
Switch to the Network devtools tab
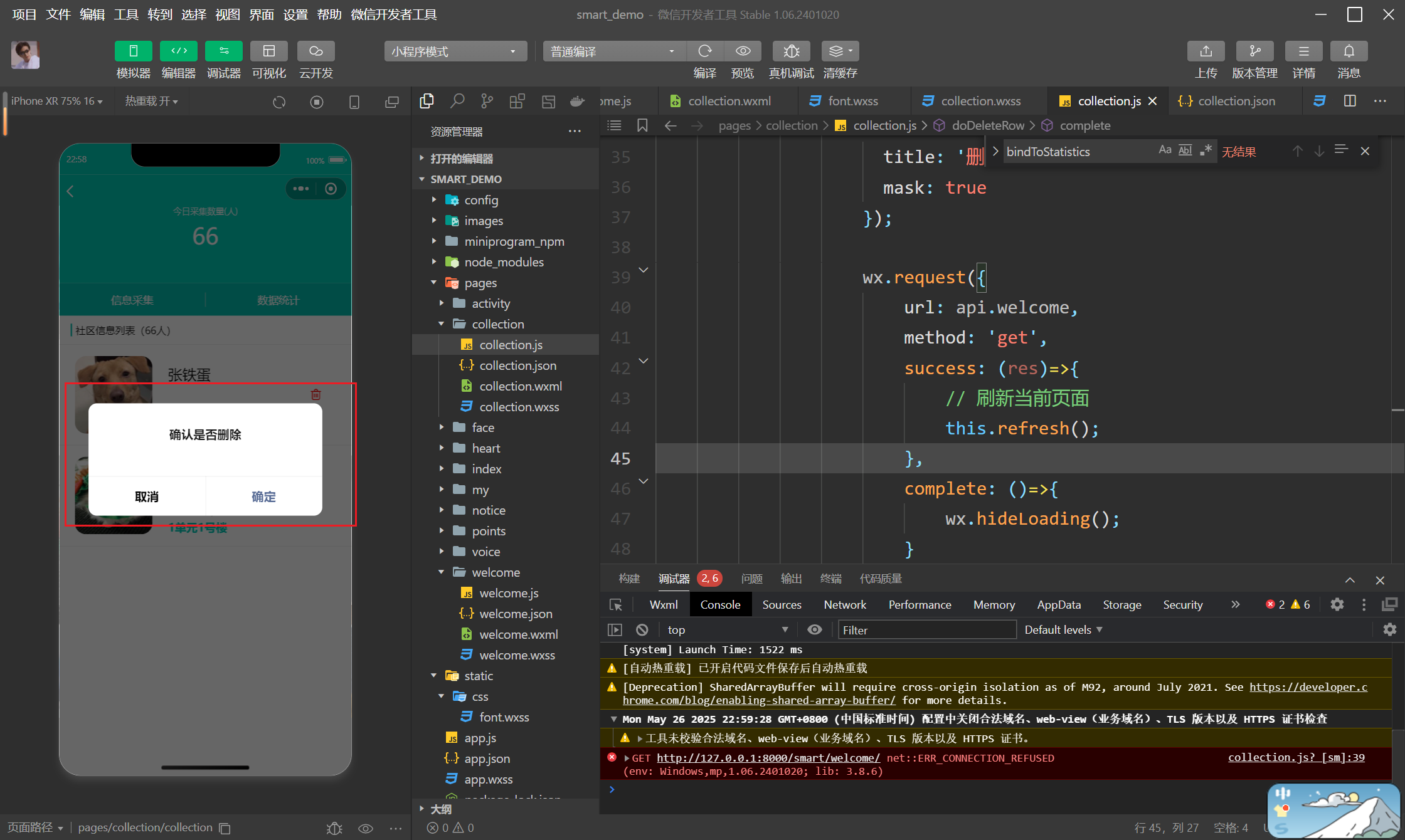point(844,604)
